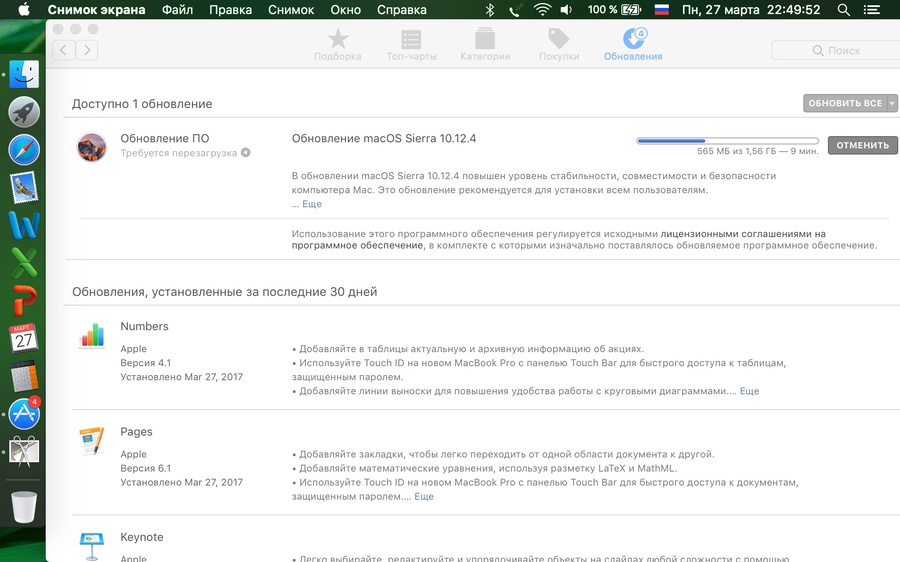This screenshot has height=562, width=900.
Task: Click the Pages app title
Action: pos(136,432)
